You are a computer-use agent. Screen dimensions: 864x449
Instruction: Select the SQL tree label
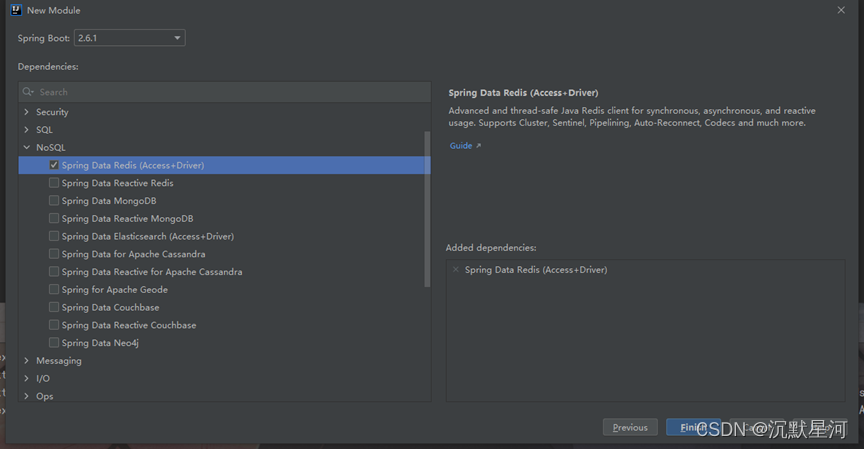coord(44,129)
